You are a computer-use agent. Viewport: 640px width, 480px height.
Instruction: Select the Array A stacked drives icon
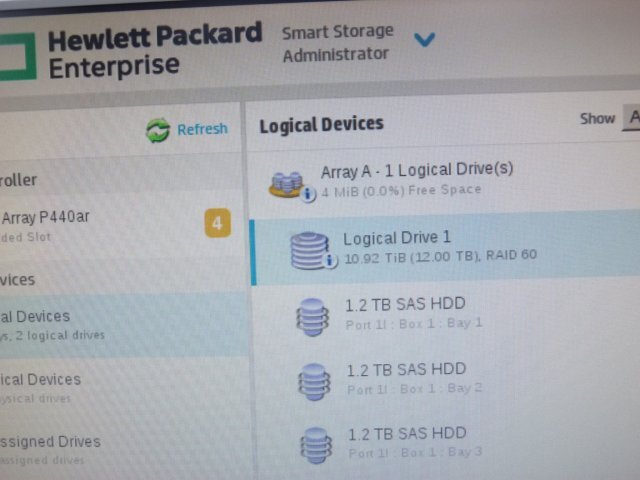[x=286, y=185]
